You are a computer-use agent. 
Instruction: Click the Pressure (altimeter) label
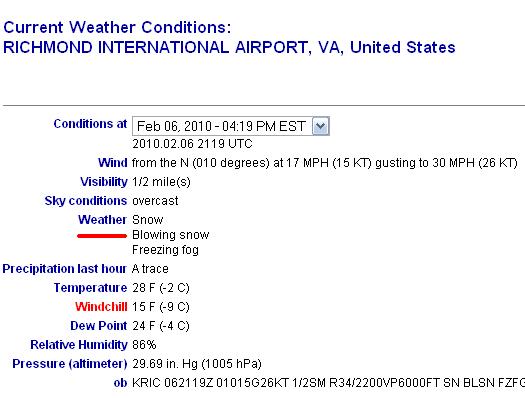point(70,364)
